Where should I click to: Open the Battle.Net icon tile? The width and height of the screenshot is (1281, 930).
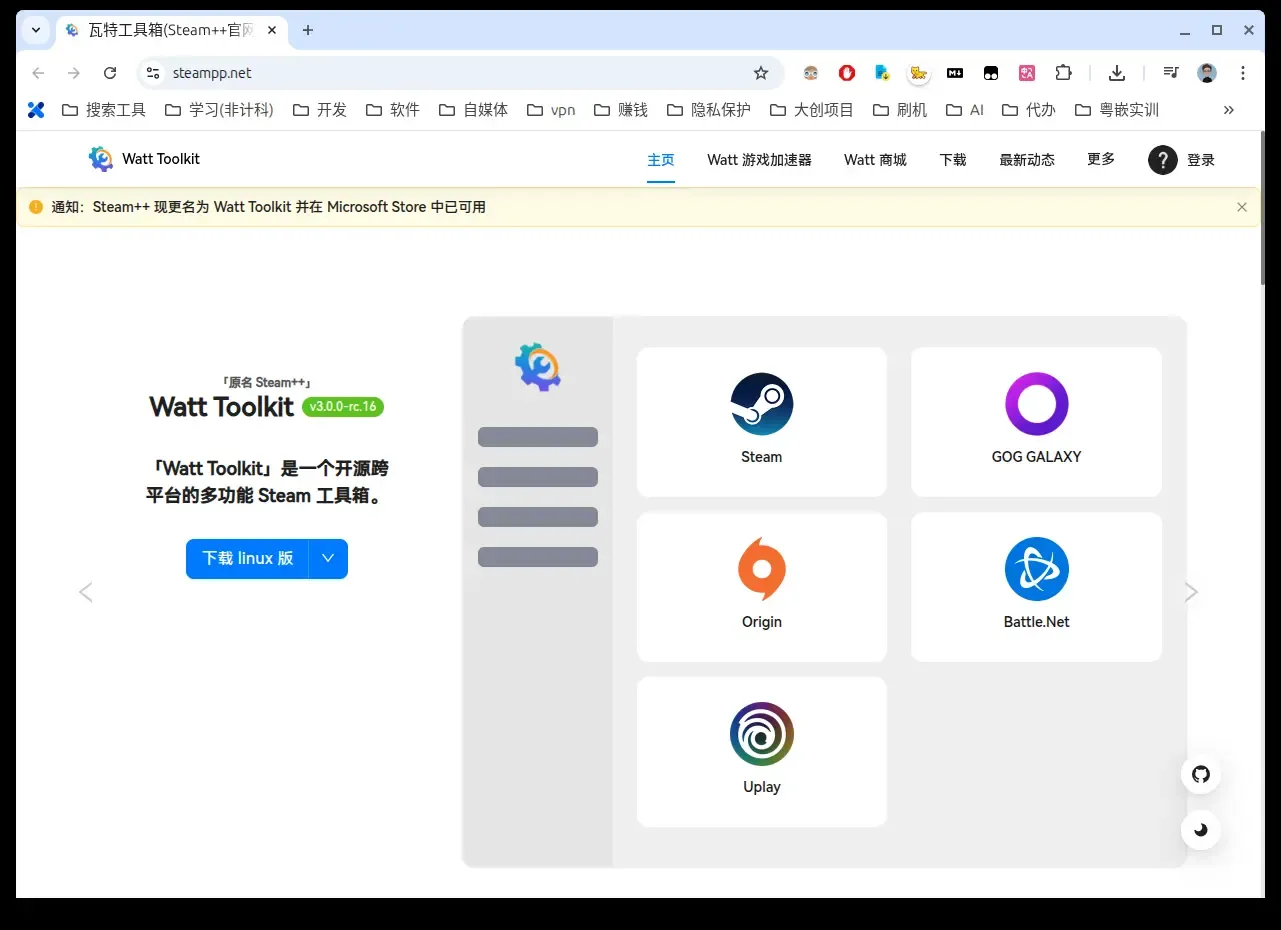1036,569
